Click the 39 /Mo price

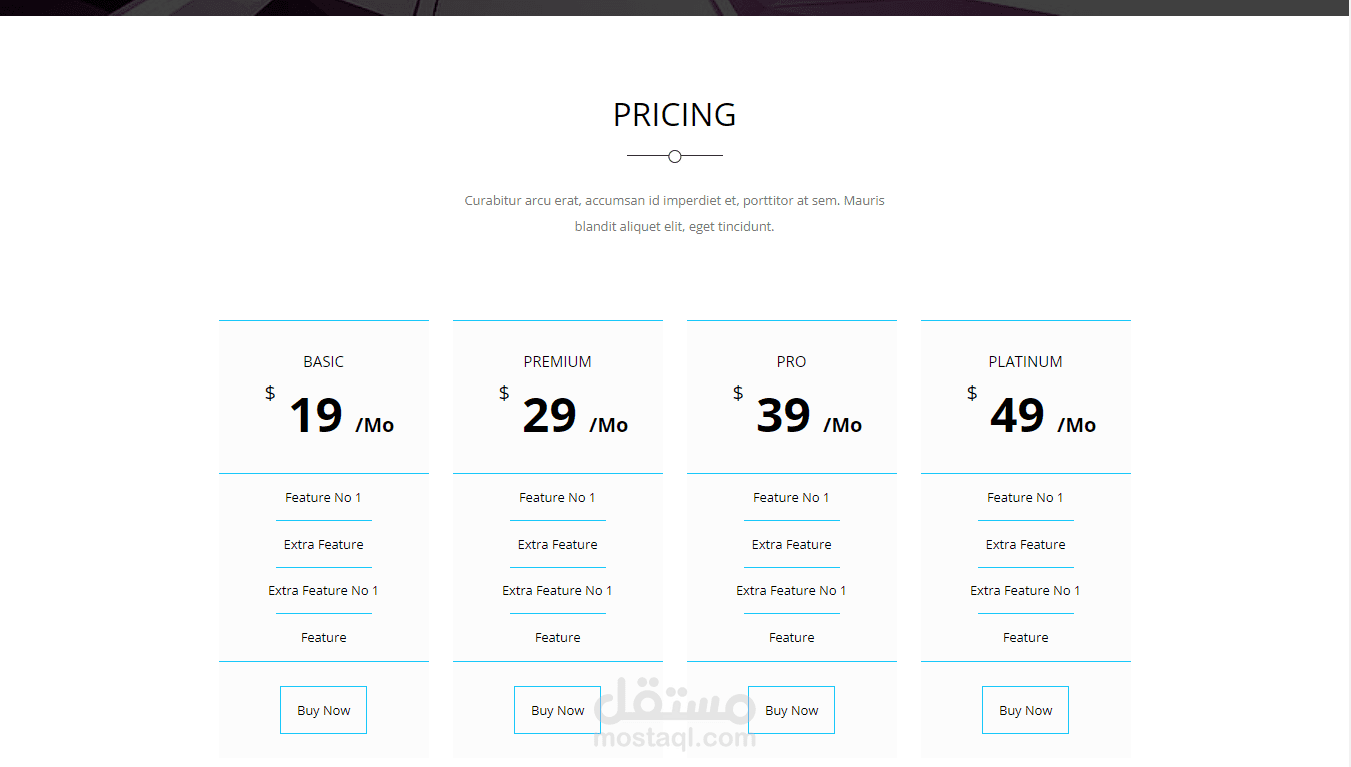point(809,416)
